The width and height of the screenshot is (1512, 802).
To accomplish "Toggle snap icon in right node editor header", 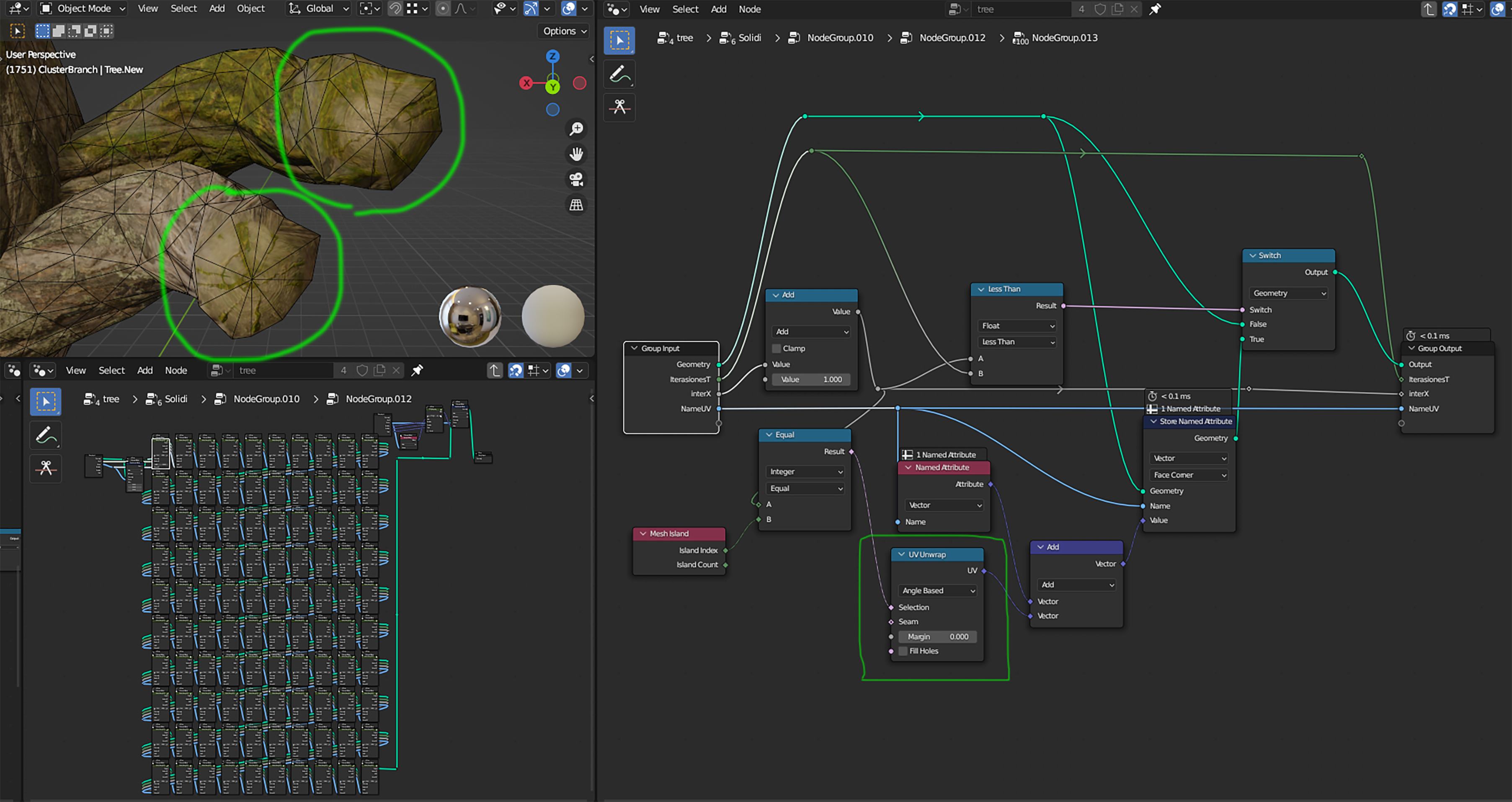I will point(1449,9).
